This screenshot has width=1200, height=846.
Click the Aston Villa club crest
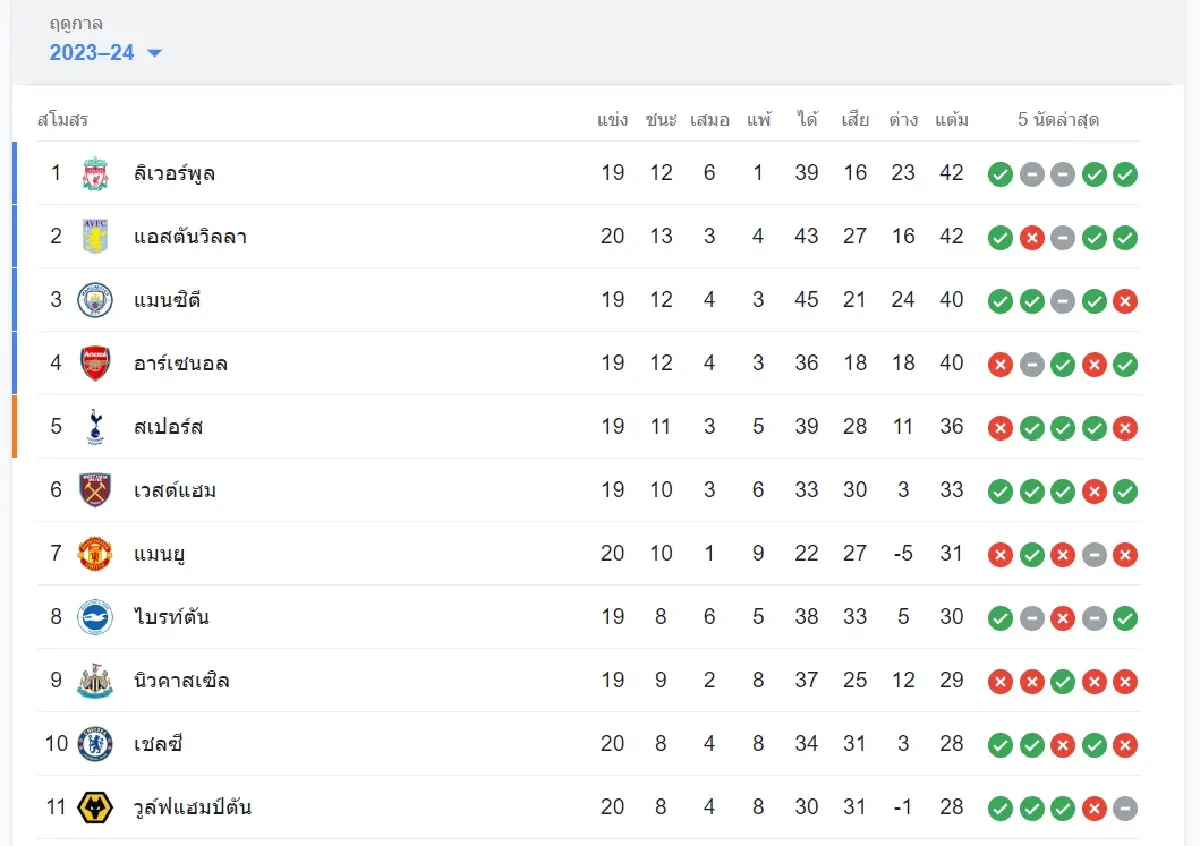(95, 237)
